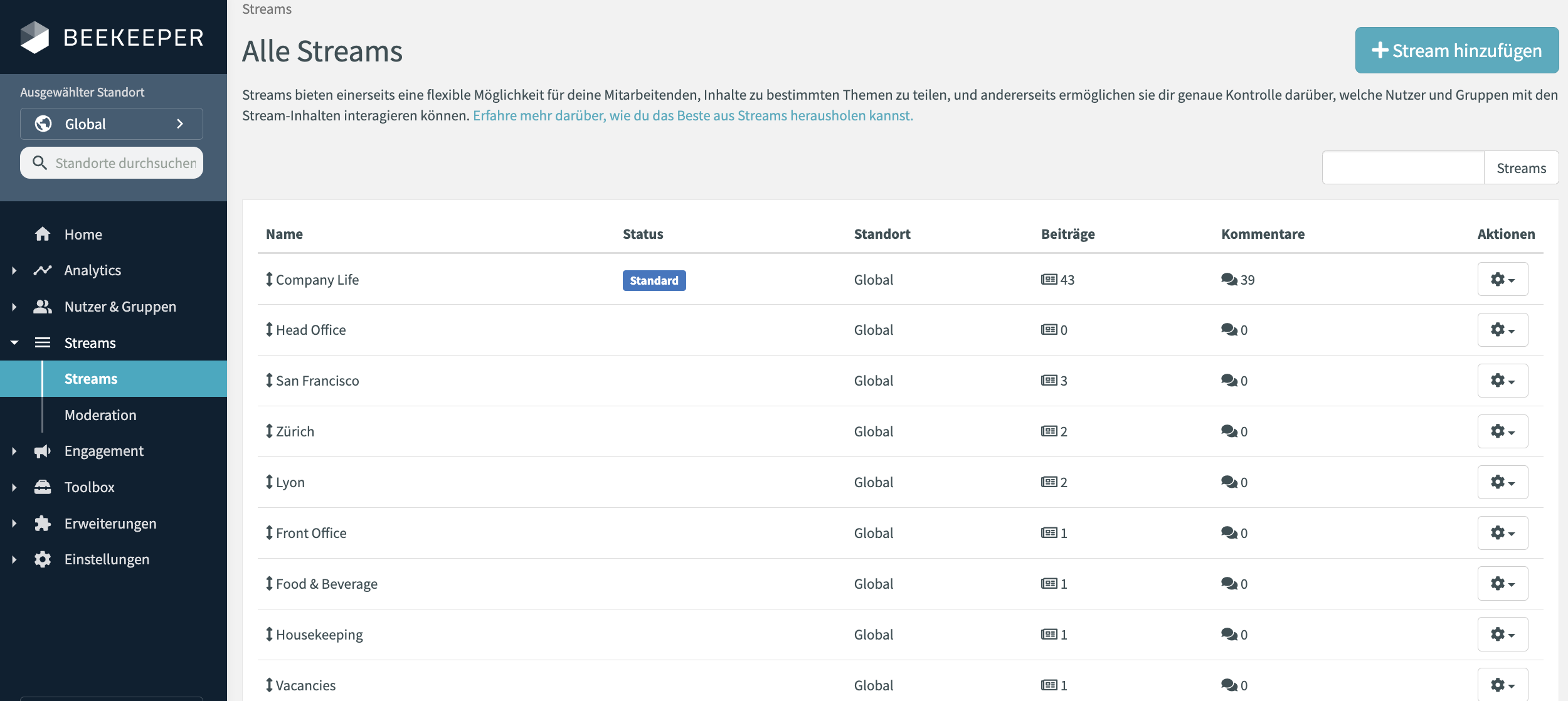The width and height of the screenshot is (1568, 701).
Task: Click the reorder arrow beside Head Office
Action: 268,329
